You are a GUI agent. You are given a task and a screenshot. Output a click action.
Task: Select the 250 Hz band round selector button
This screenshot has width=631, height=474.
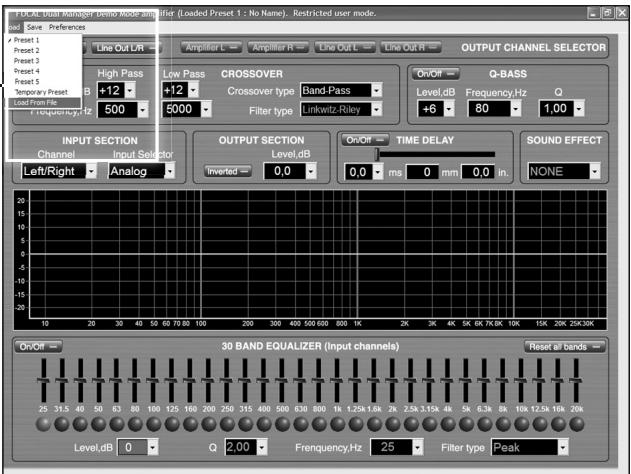coord(227,424)
